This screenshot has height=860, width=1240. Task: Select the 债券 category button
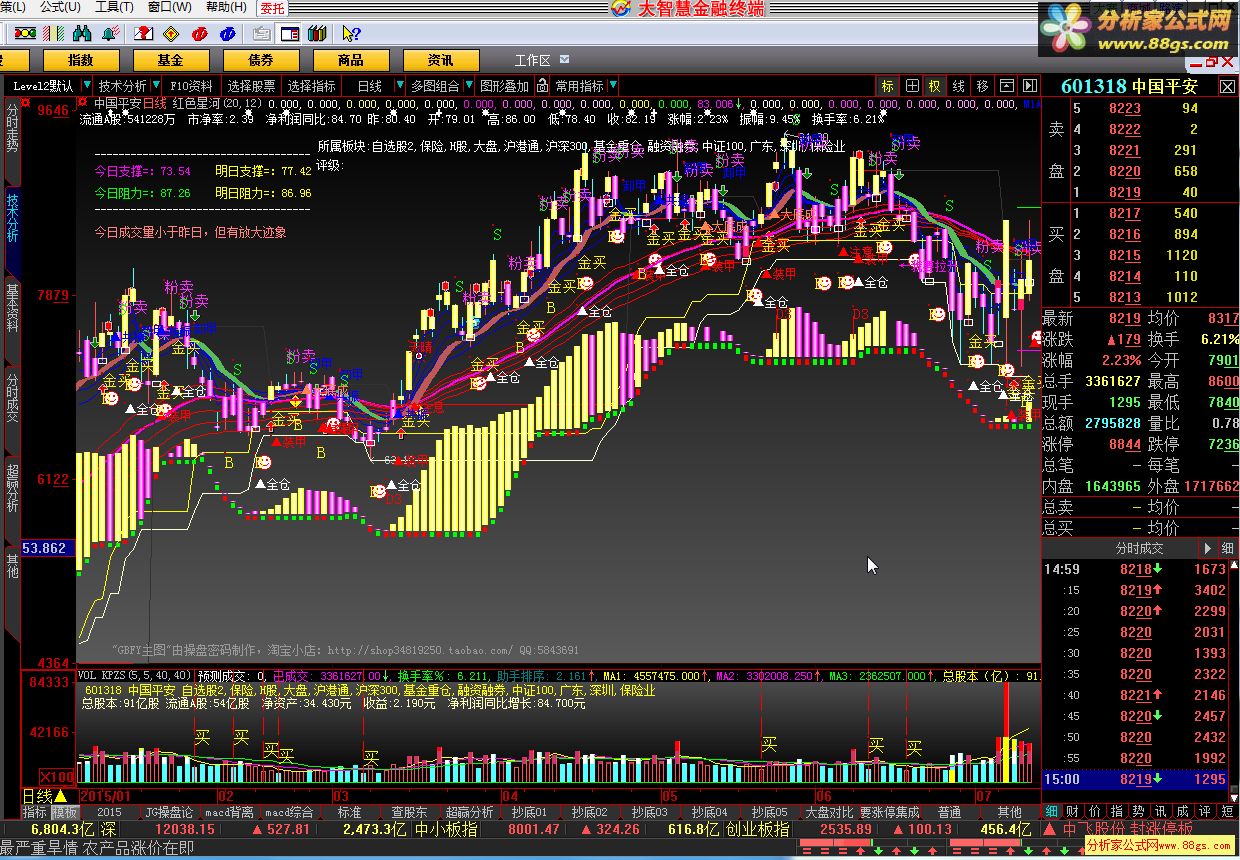coord(261,60)
